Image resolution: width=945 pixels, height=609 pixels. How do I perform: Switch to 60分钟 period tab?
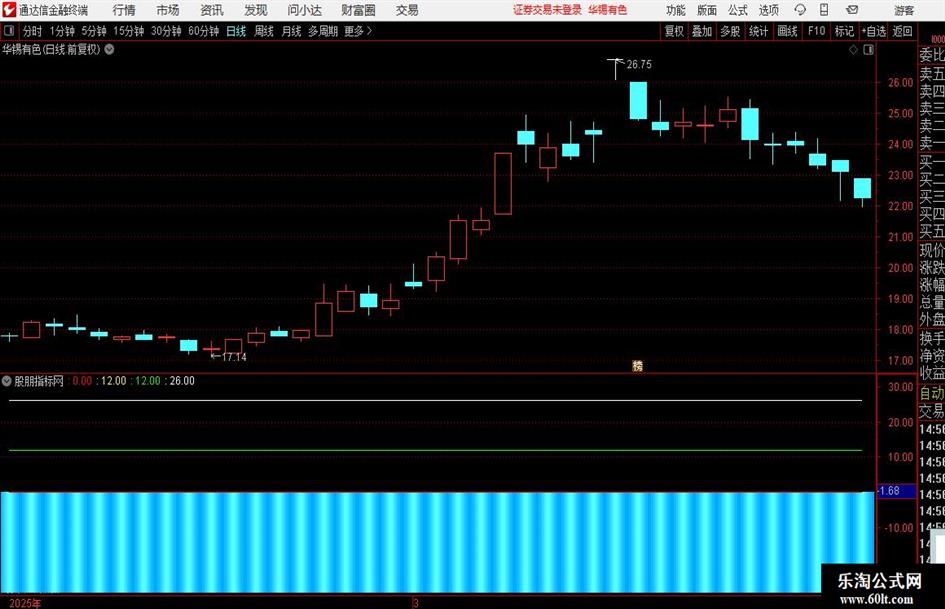pyautogui.click(x=203, y=31)
